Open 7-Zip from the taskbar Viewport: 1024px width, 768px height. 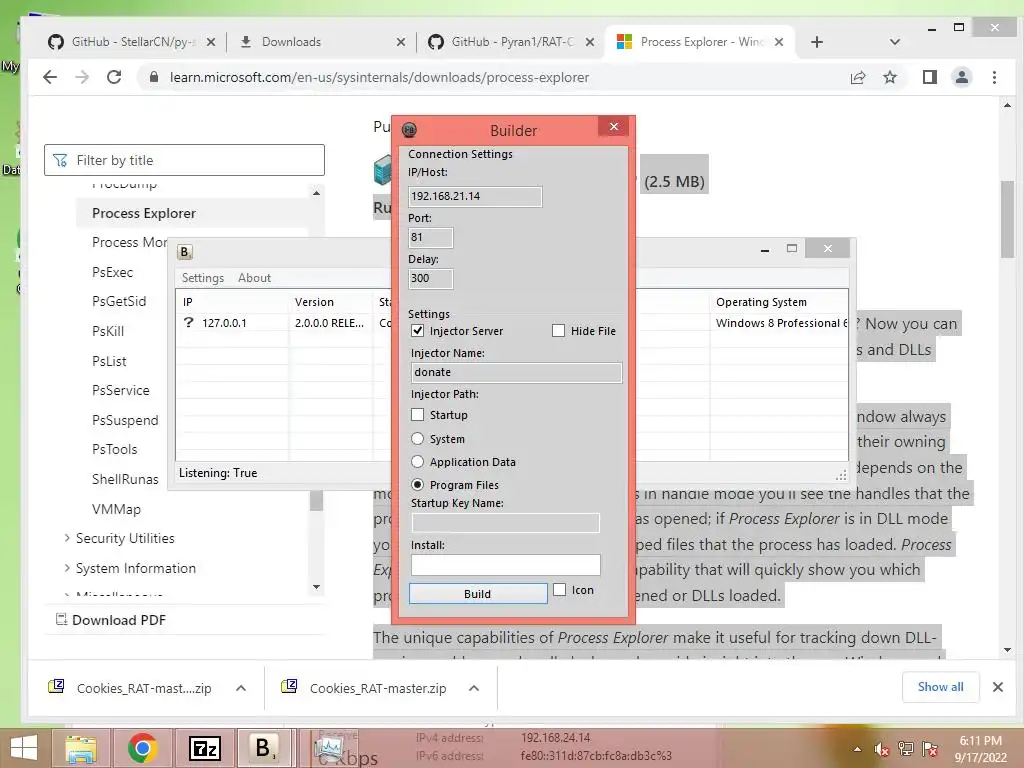click(x=204, y=748)
